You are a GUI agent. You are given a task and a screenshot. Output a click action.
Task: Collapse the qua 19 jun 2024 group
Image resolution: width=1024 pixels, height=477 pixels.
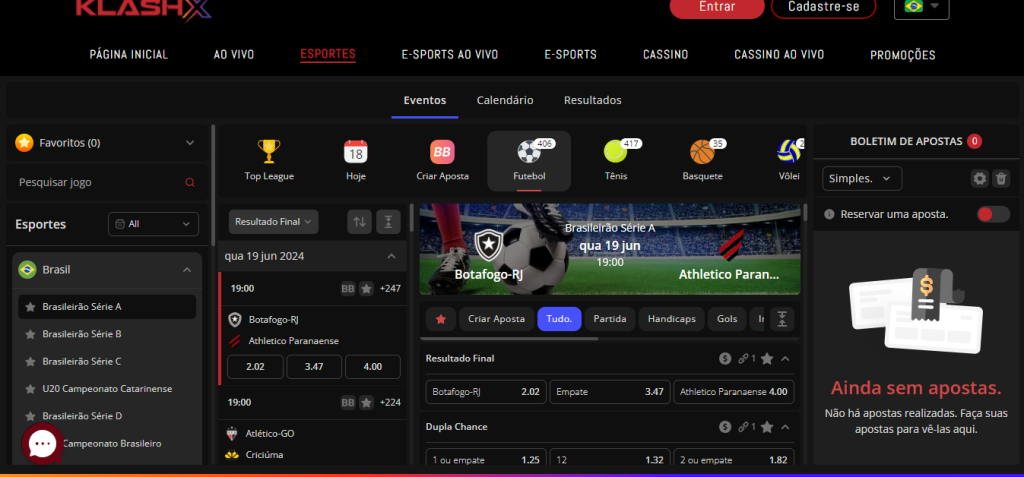pyautogui.click(x=391, y=256)
